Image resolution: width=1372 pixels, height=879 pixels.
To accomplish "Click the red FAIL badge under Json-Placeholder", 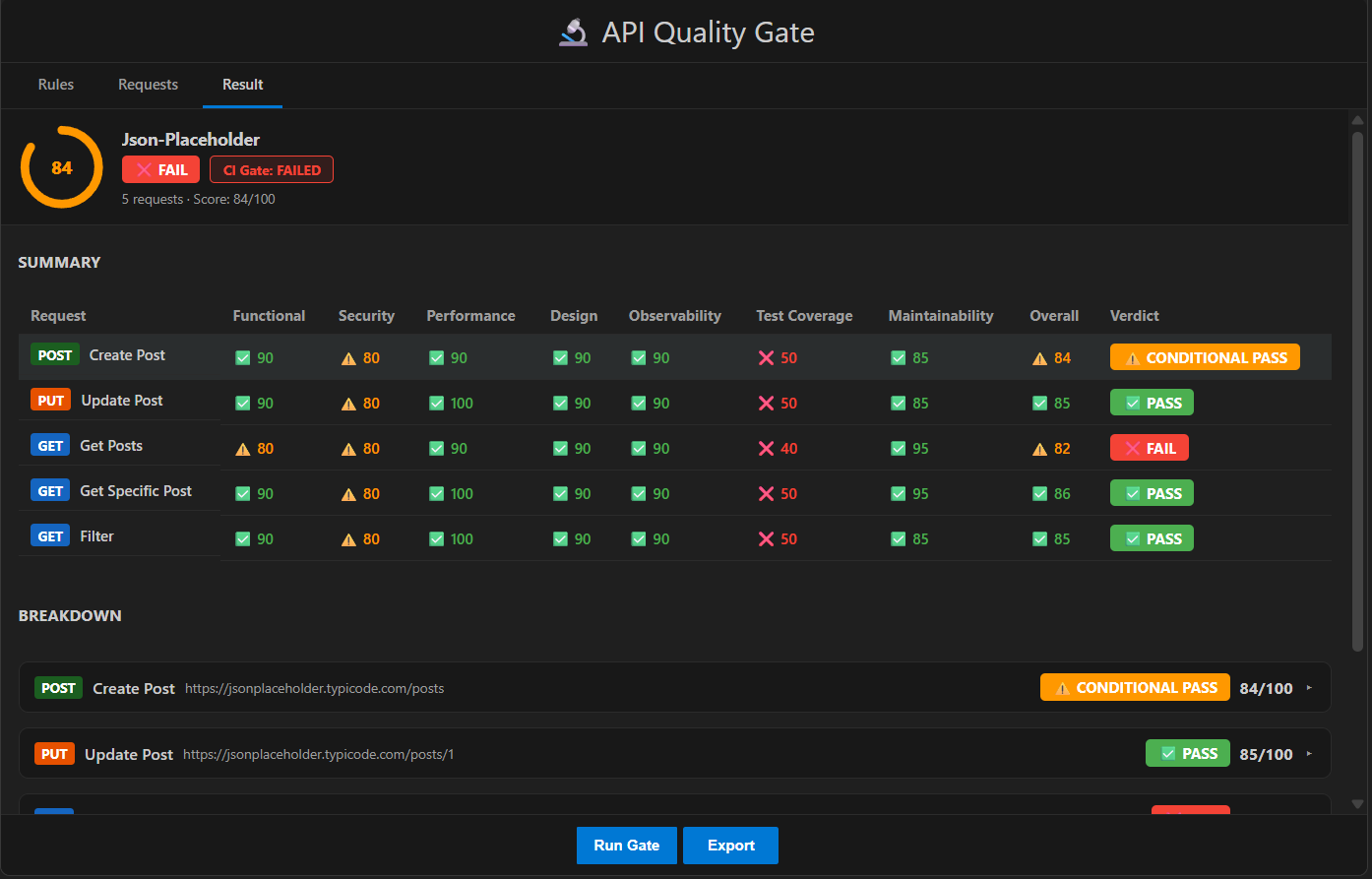I will pyautogui.click(x=160, y=169).
